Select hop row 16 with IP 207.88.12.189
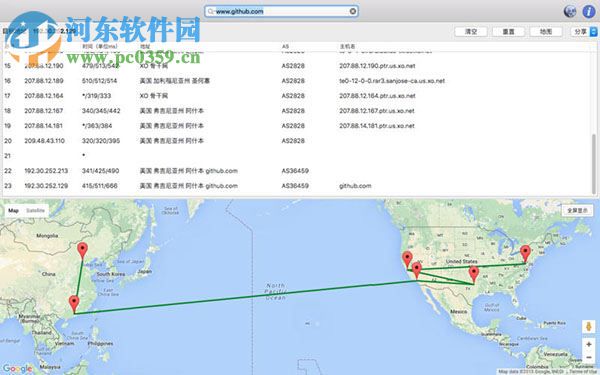The width and height of the screenshot is (600, 375). [297, 81]
